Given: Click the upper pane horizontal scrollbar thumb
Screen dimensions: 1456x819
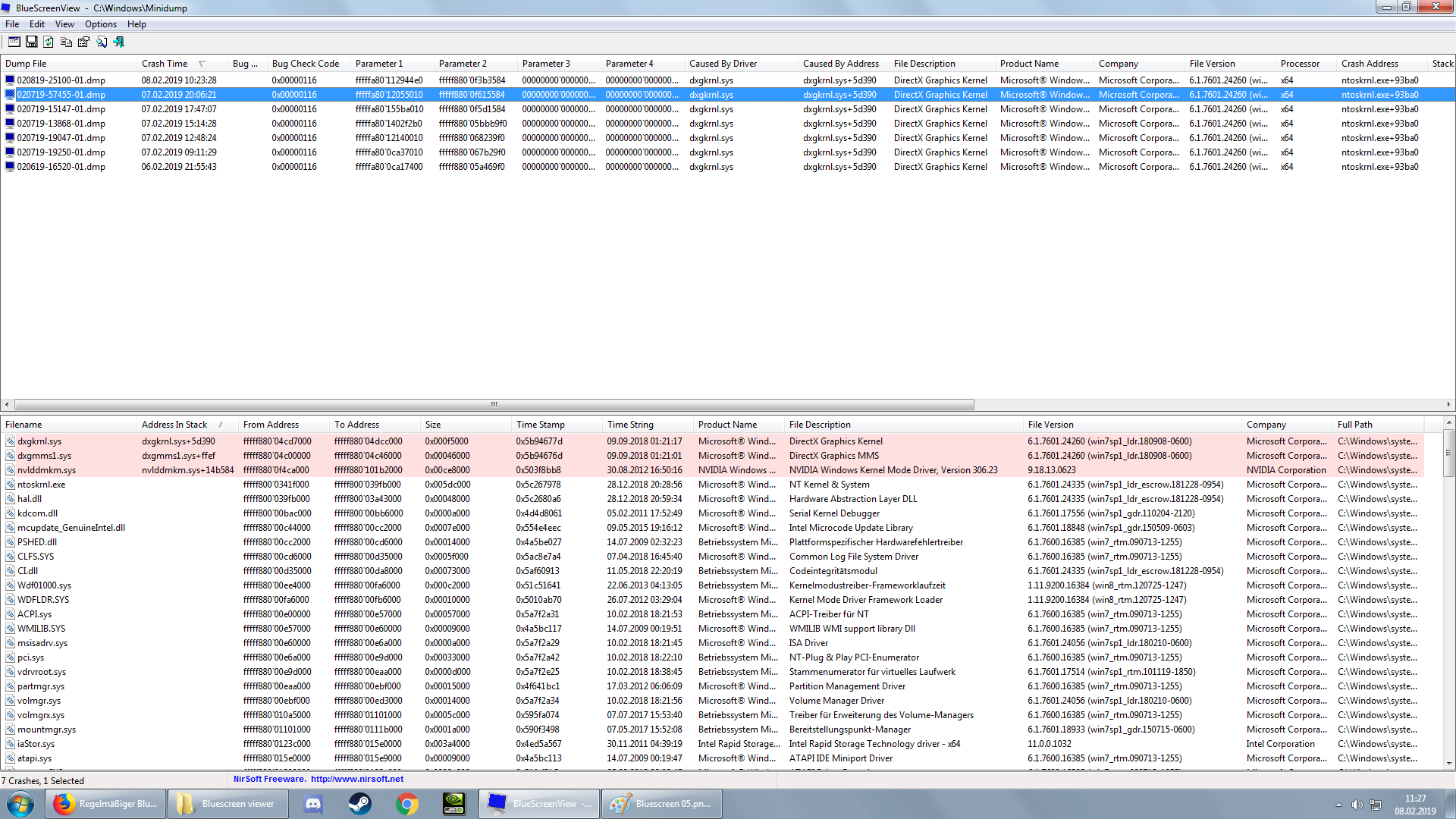Looking at the screenshot, I should (x=494, y=405).
